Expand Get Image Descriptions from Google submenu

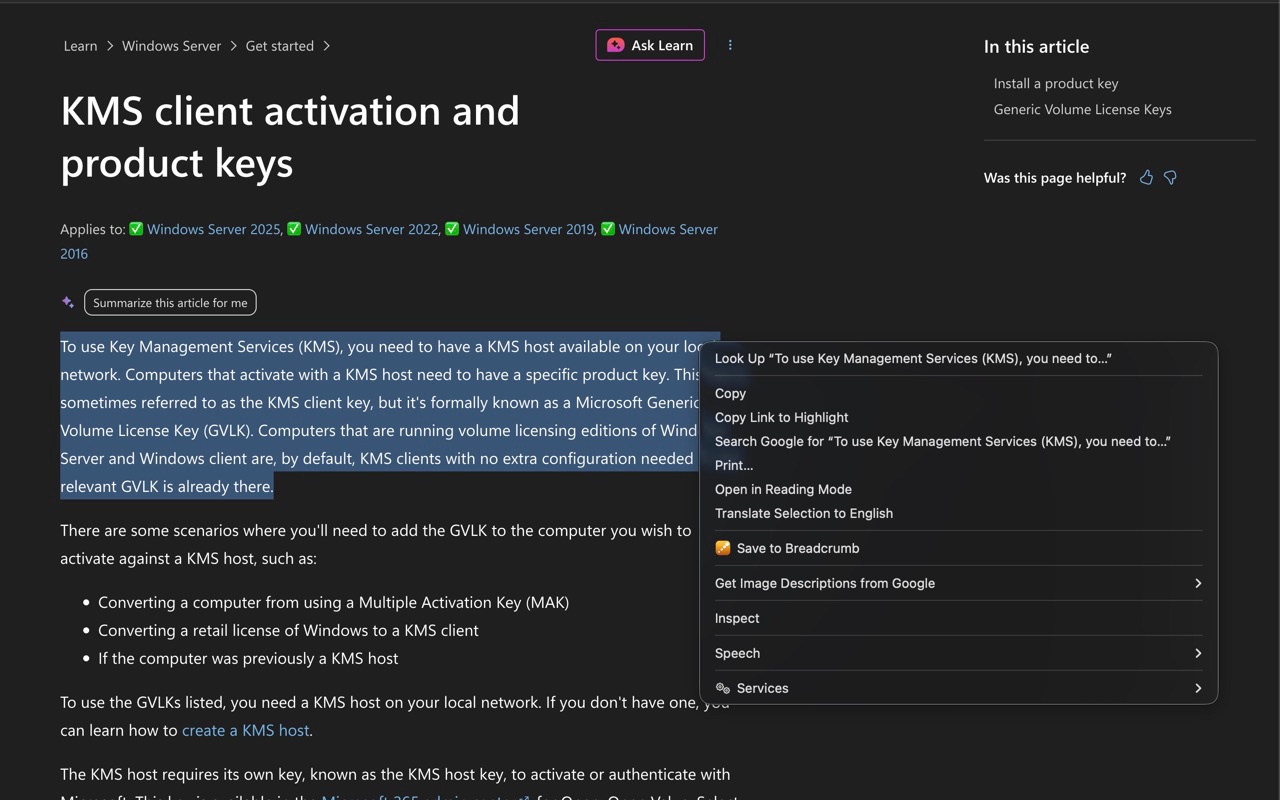tap(1198, 583)
